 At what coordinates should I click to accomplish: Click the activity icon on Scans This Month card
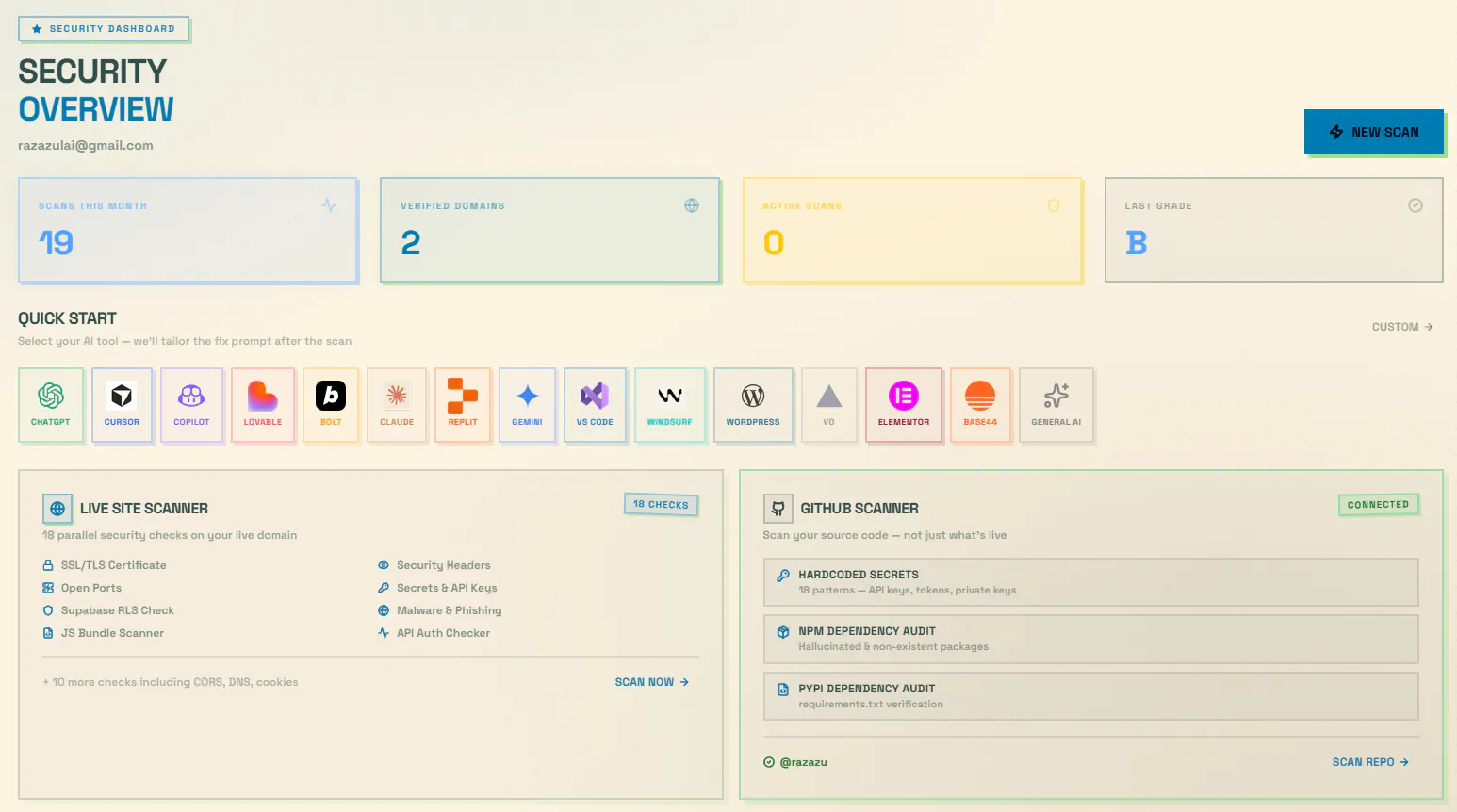(329, 205)
